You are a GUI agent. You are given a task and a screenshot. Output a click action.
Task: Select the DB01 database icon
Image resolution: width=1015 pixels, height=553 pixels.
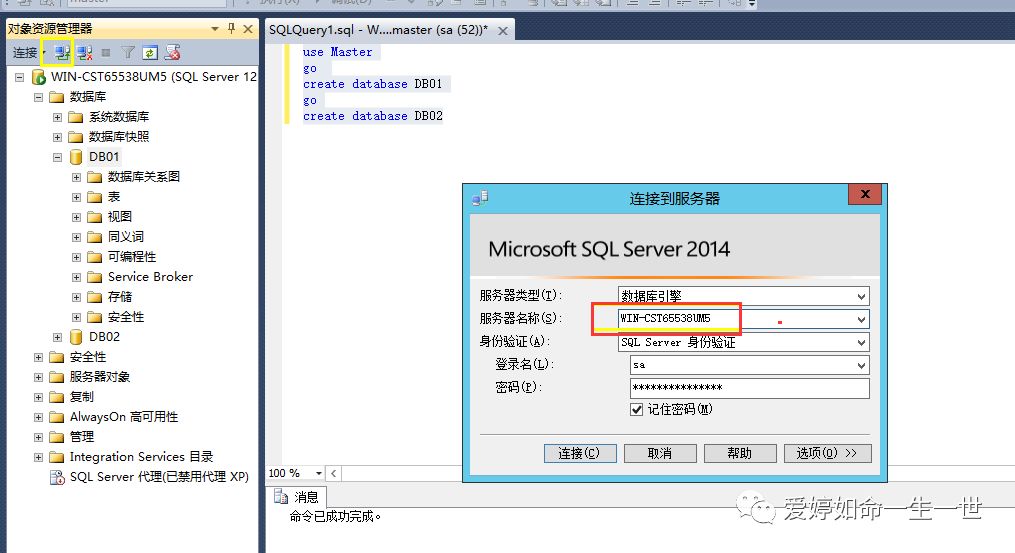76,157
